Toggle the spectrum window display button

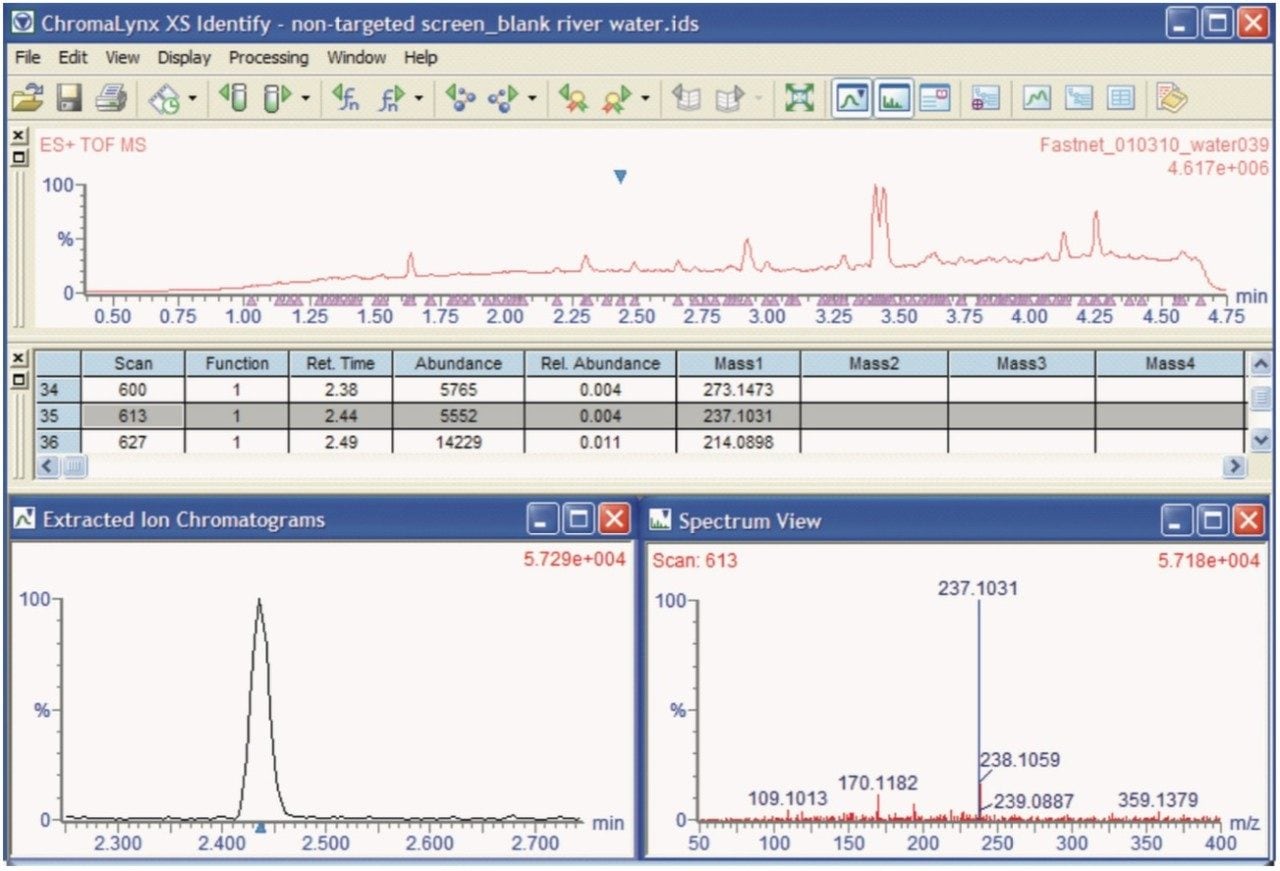click(892, 98)
